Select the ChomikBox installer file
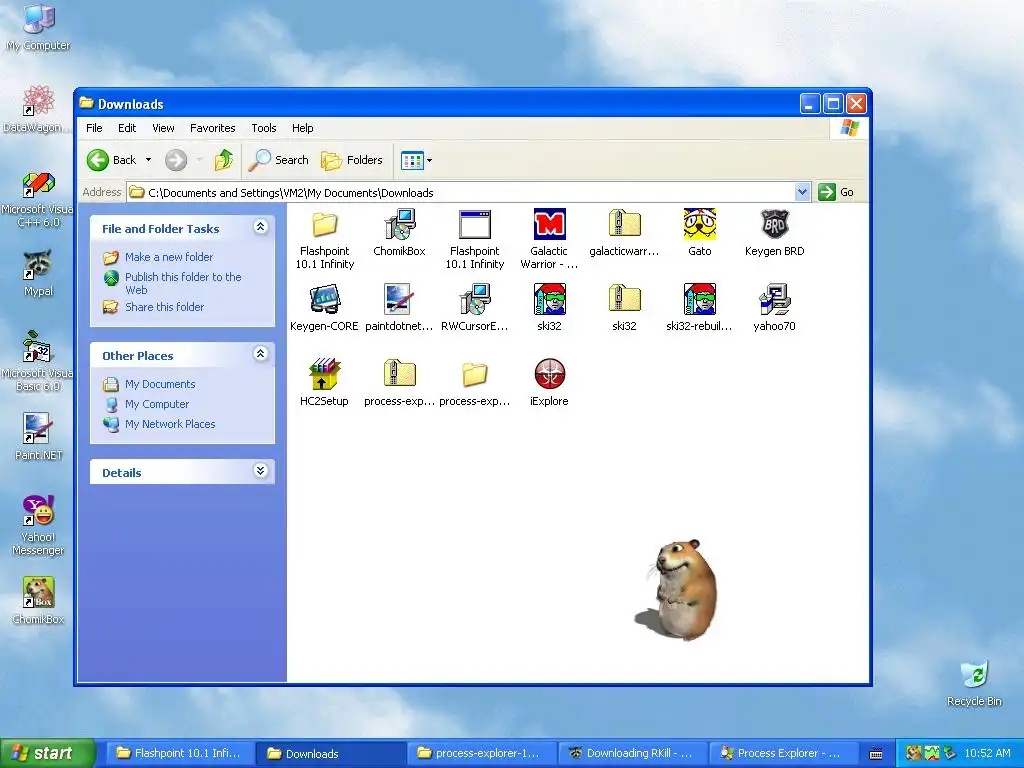The height and width of the screenshot is (768, 1024). [399, 225]
